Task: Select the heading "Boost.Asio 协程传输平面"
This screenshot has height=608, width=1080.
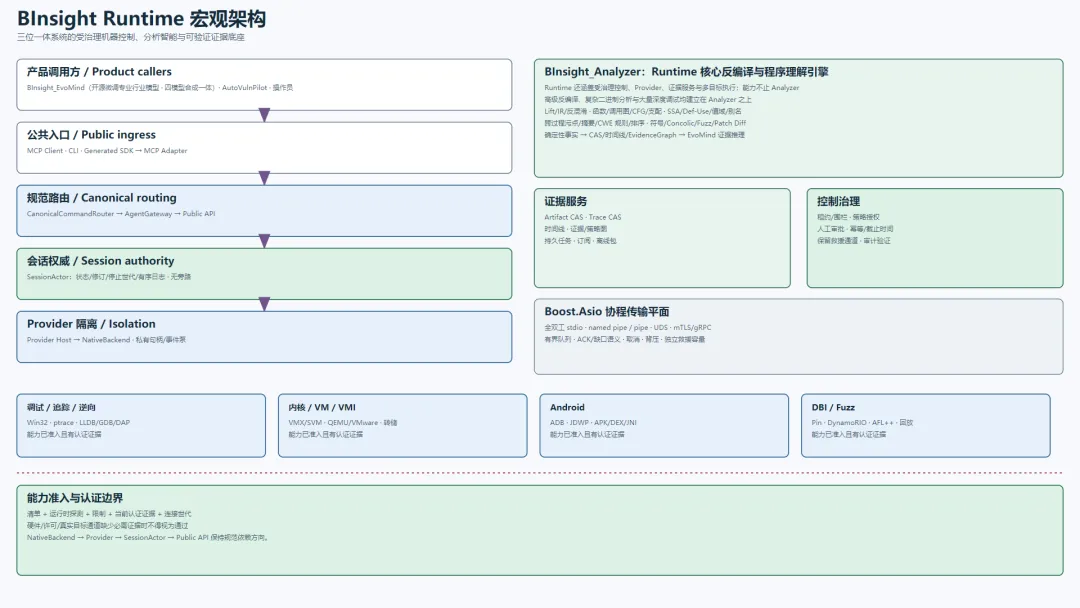Action: click(607, 312)
